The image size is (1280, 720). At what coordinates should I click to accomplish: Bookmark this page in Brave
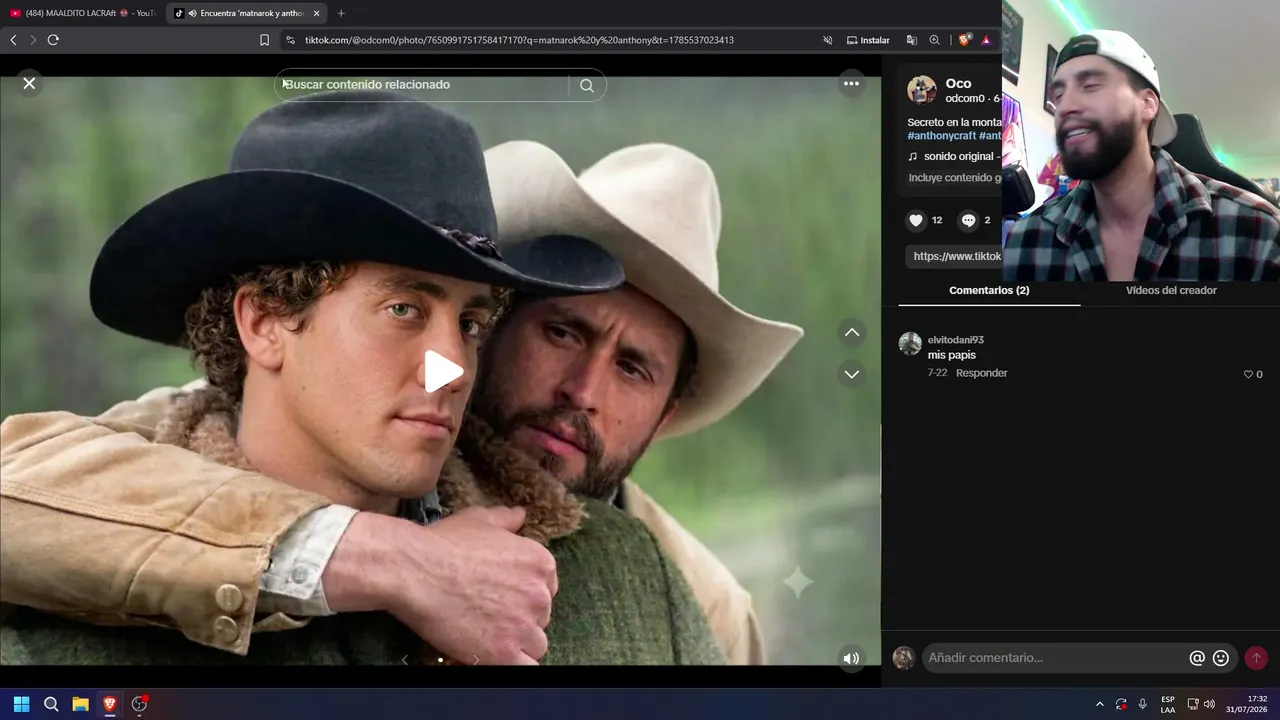(x=264, y=40)
